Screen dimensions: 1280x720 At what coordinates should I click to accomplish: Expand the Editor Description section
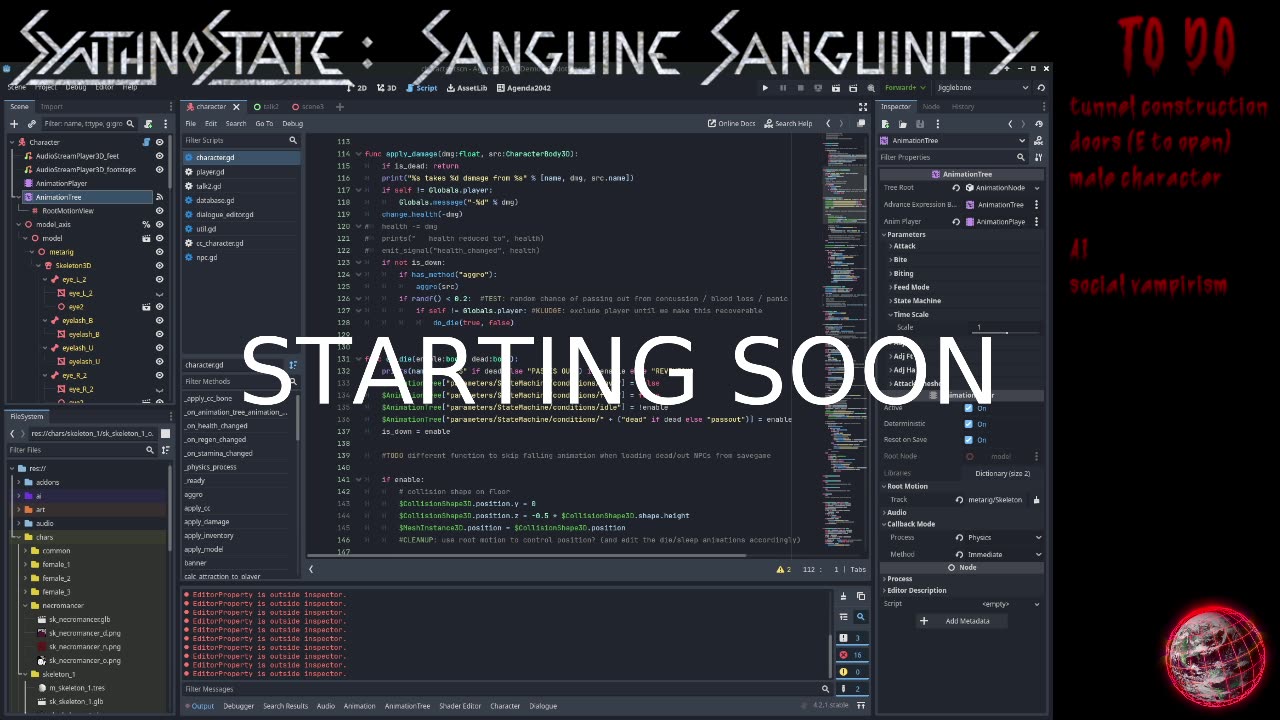[x=916, y=591]
